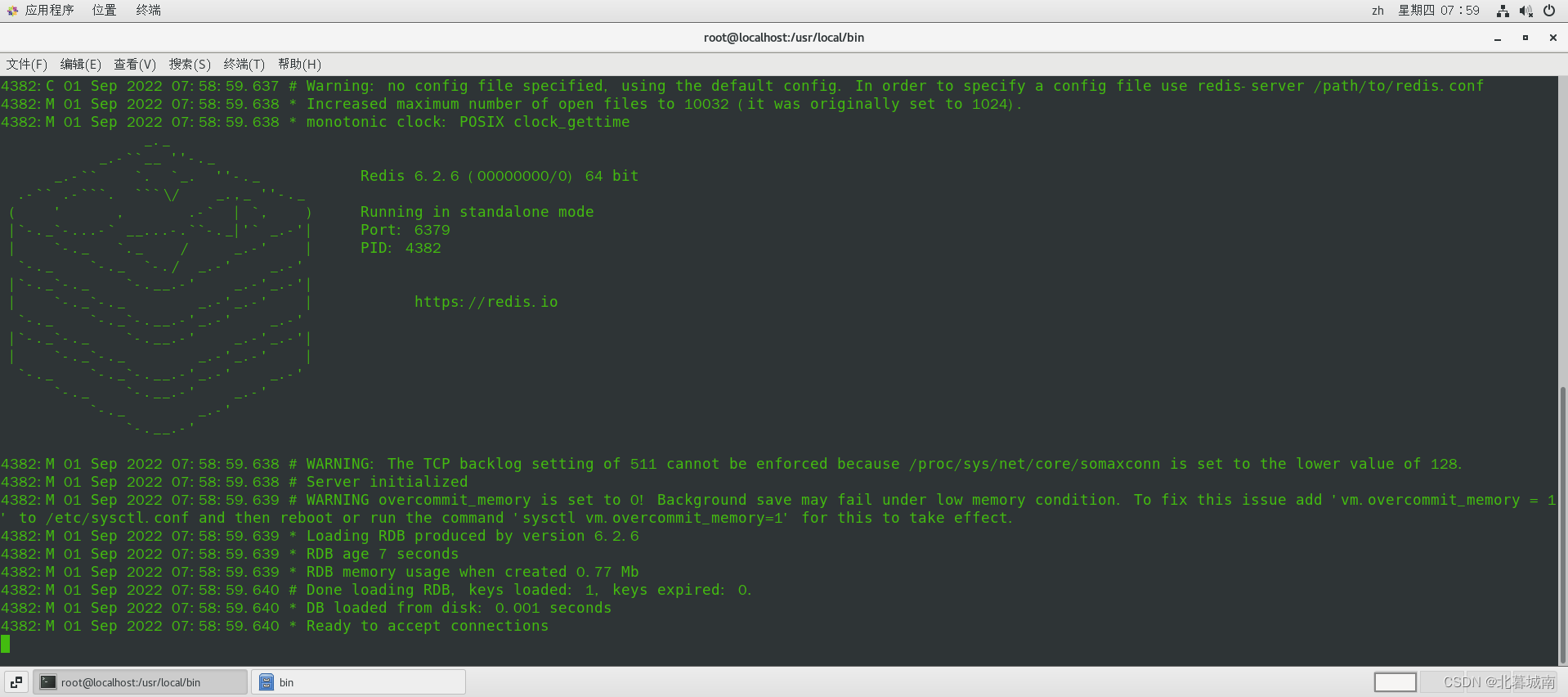This screenshot has width=1568, height=697.
Task: Click the network connection icon
Action: (1503, 11)
